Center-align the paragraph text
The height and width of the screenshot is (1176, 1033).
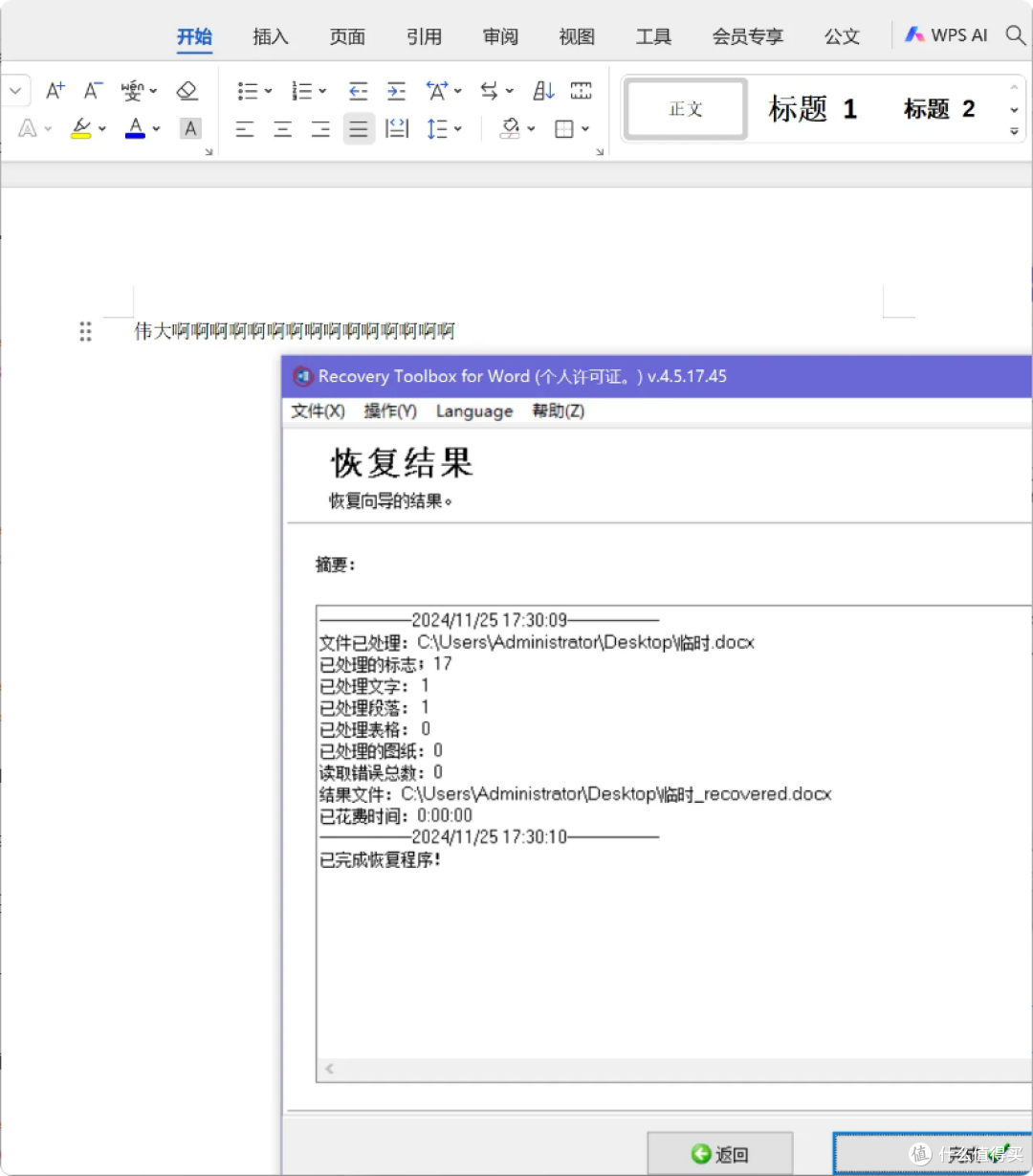tap(283, 129)
